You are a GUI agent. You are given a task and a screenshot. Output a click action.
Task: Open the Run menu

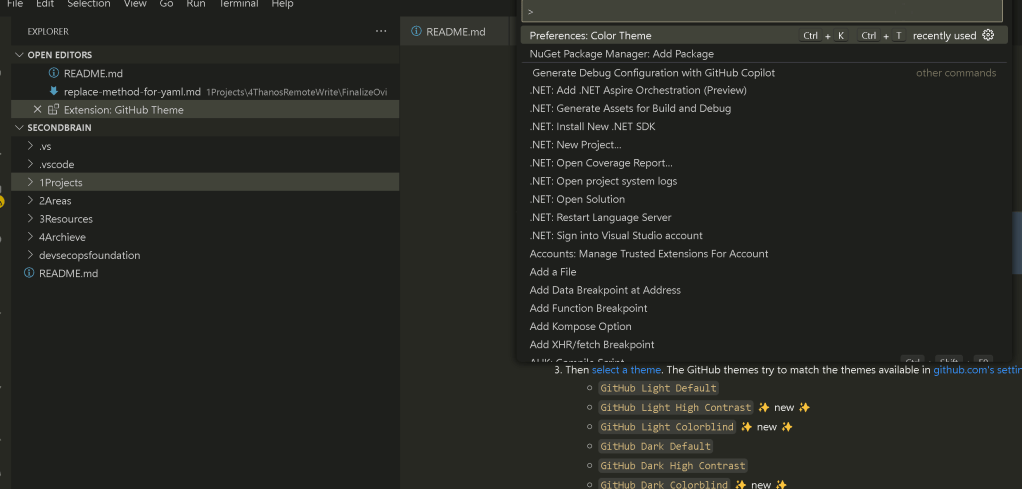(x=196, y=4)
